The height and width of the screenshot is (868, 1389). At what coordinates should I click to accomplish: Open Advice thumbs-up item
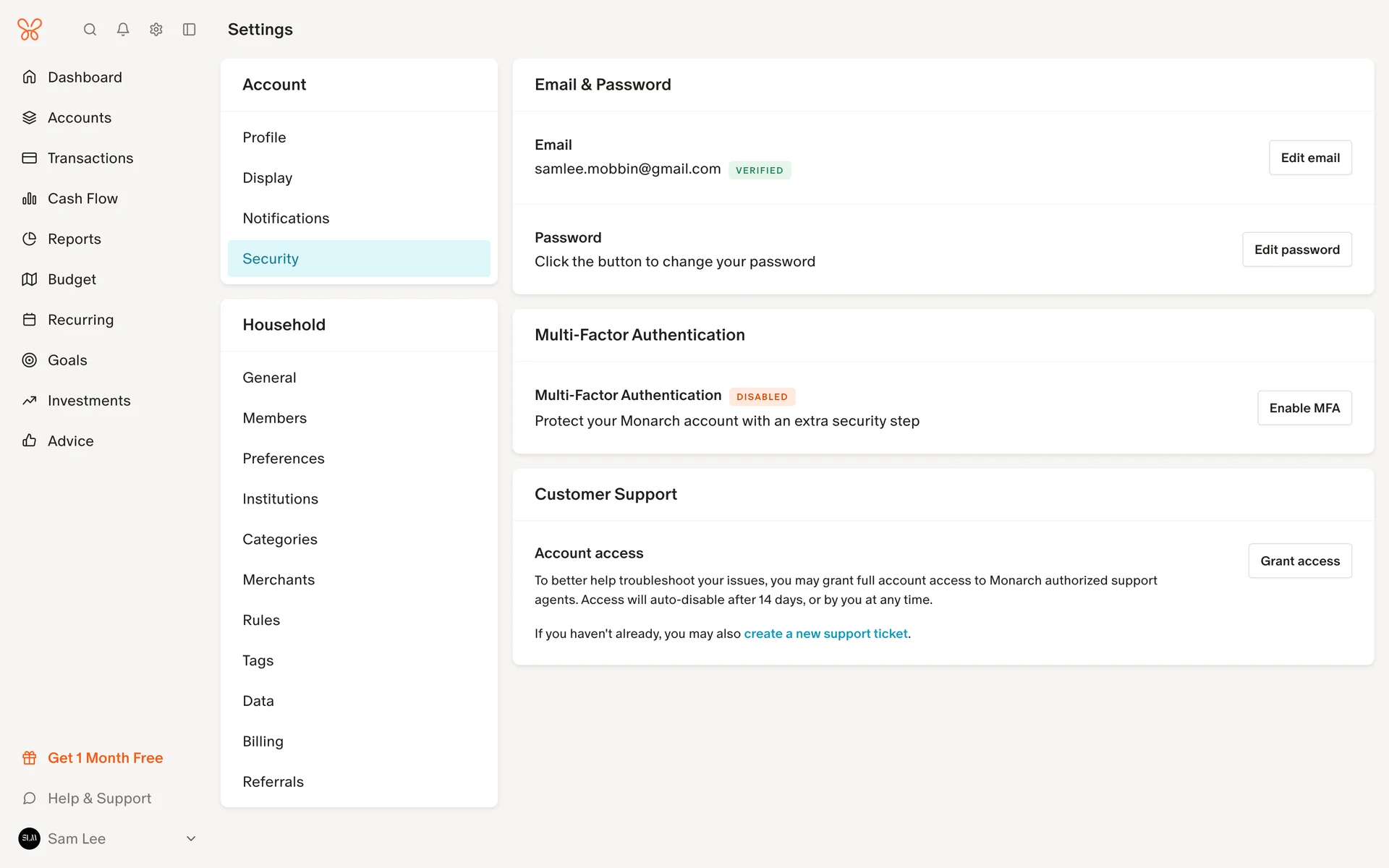70,441
